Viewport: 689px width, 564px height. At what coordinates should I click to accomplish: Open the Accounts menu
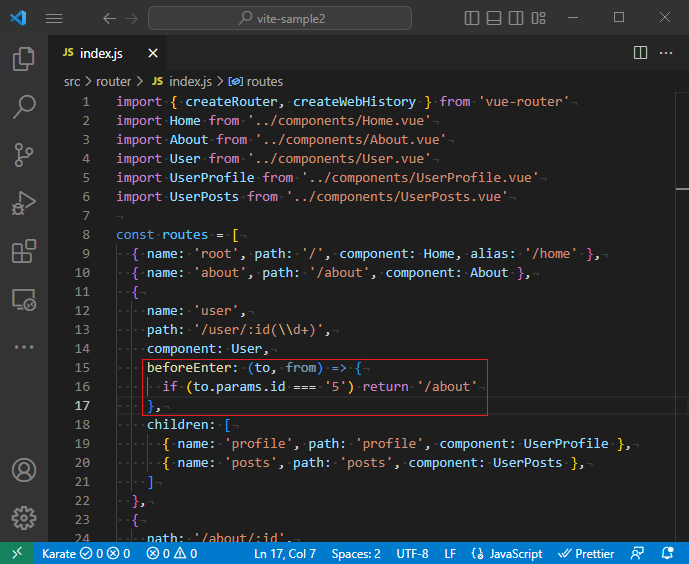(24, 470)
